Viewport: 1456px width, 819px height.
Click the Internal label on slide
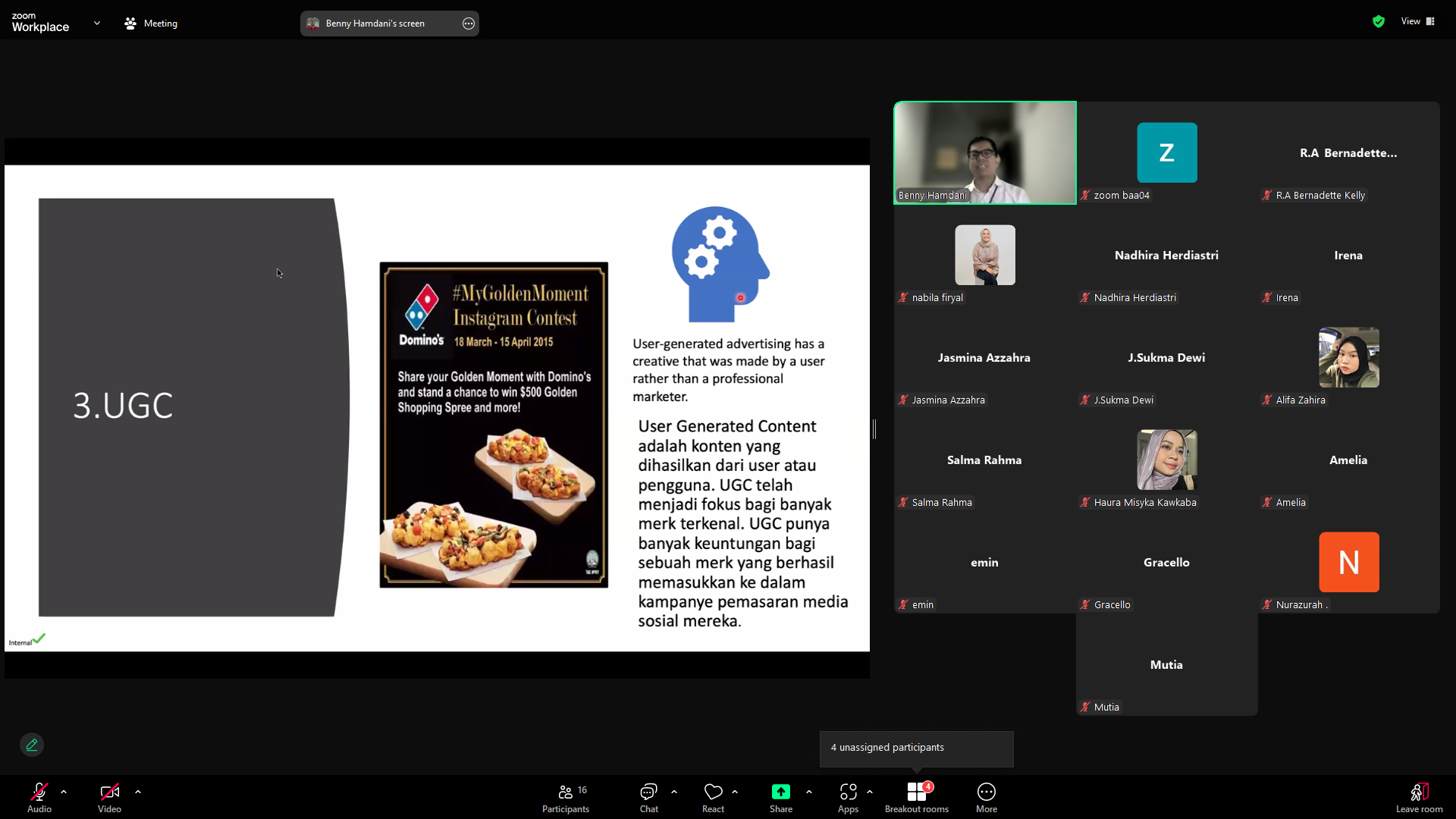20,643
